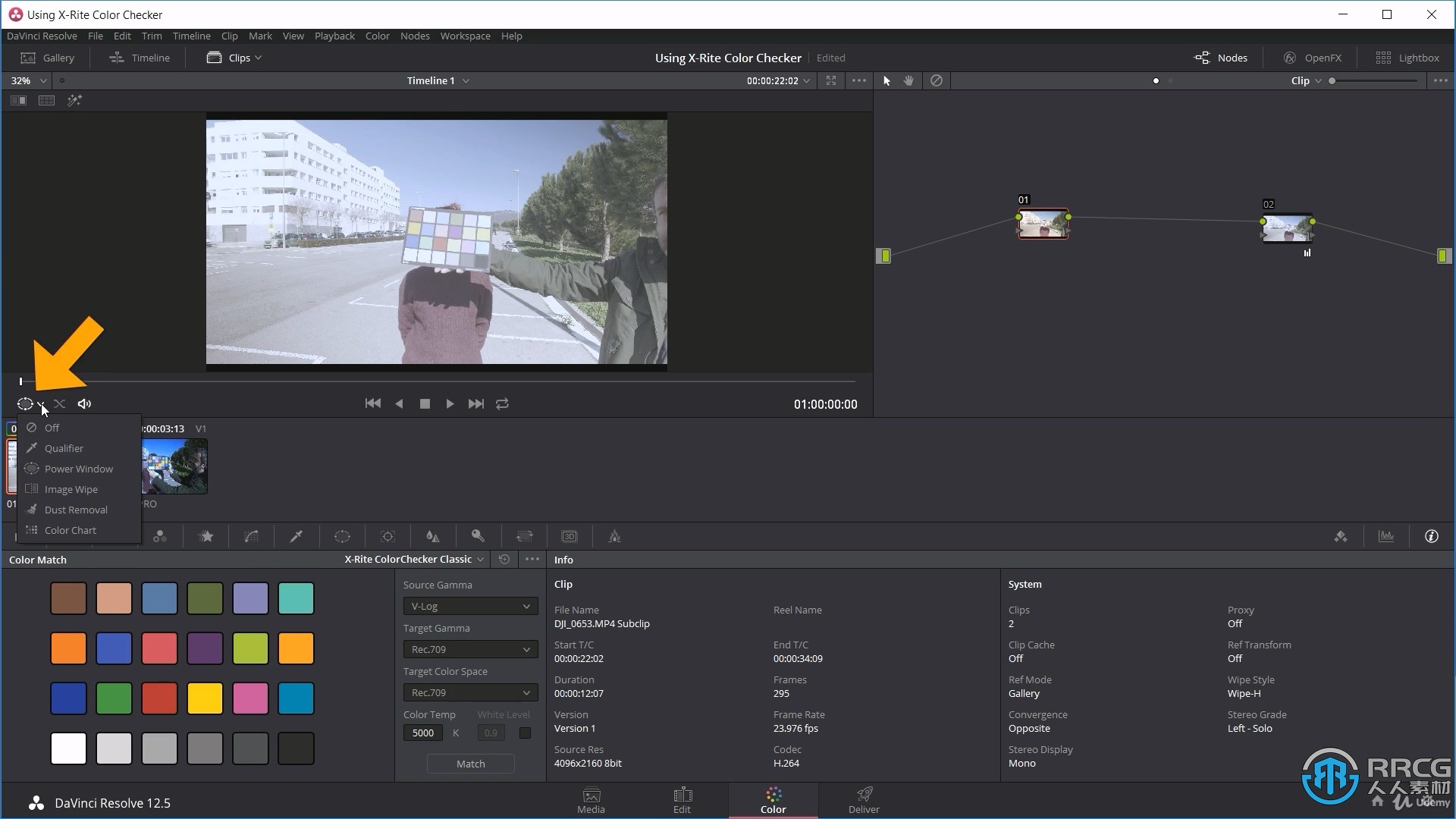This screenshot has width=1456, height=819.
Task: Select the node editor hand pan tool
Action: [x=908, y=80]
